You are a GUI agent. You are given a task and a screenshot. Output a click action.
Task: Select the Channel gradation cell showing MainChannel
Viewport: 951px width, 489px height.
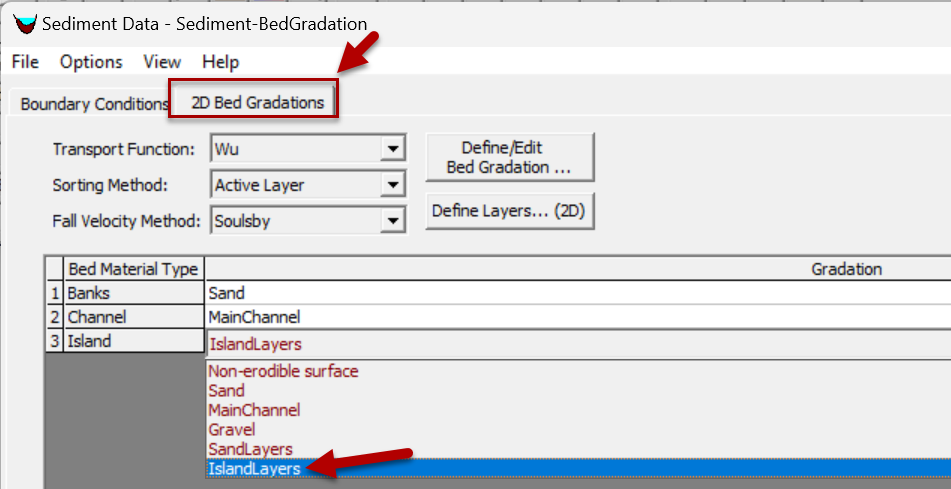578,317
